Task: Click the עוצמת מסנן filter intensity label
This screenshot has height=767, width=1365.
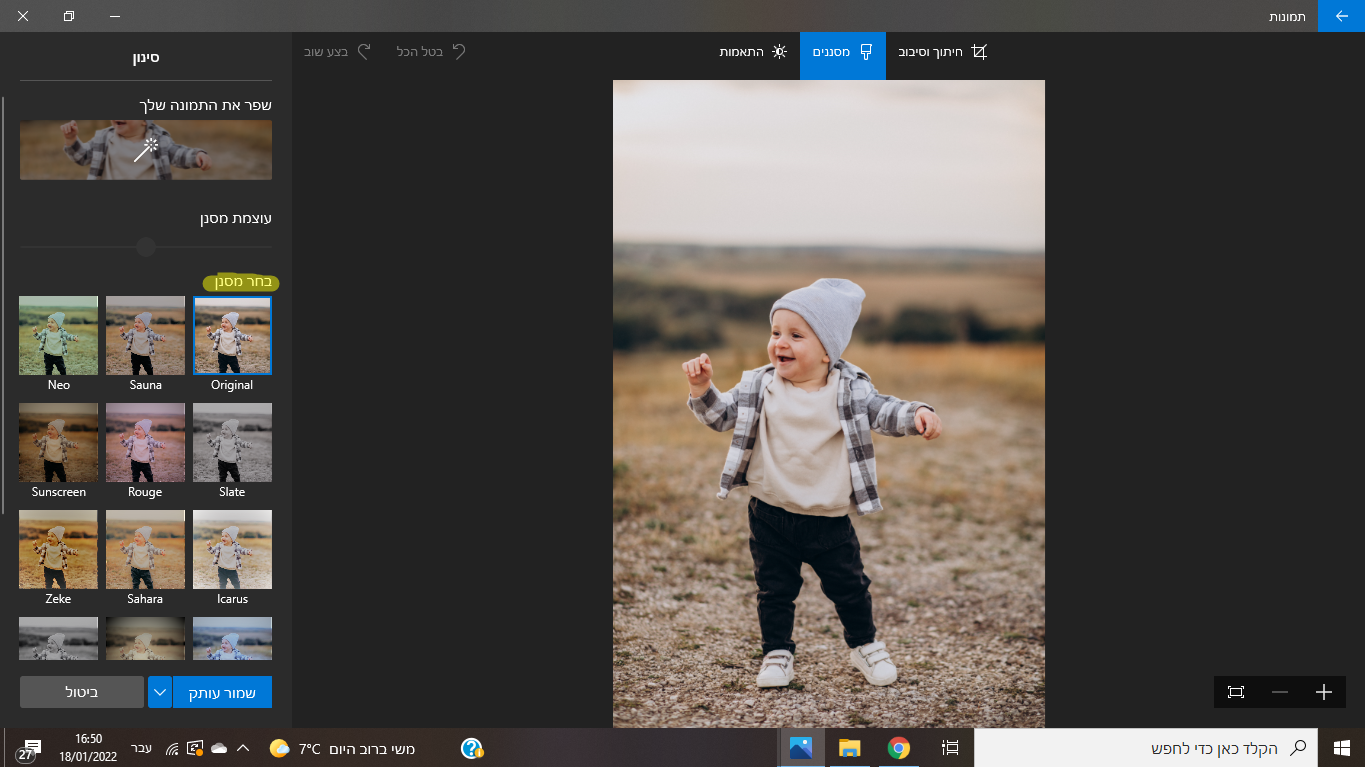Action: 235,218
